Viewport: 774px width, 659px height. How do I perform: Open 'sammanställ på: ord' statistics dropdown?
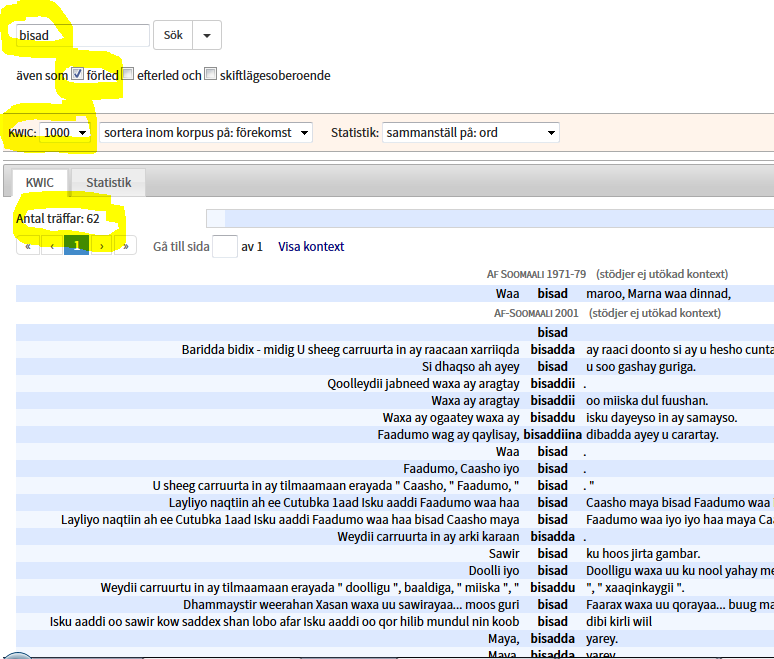click(471, 133)
